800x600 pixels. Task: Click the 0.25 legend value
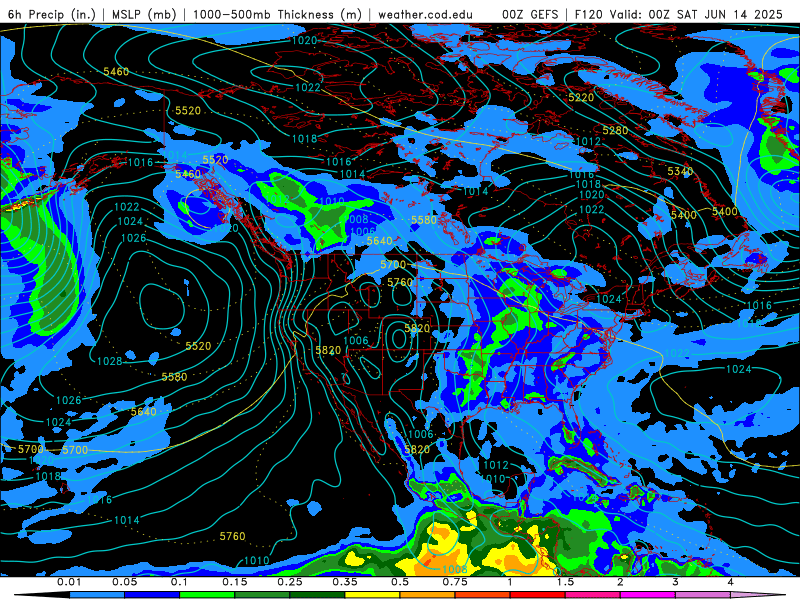pos(290,582)
